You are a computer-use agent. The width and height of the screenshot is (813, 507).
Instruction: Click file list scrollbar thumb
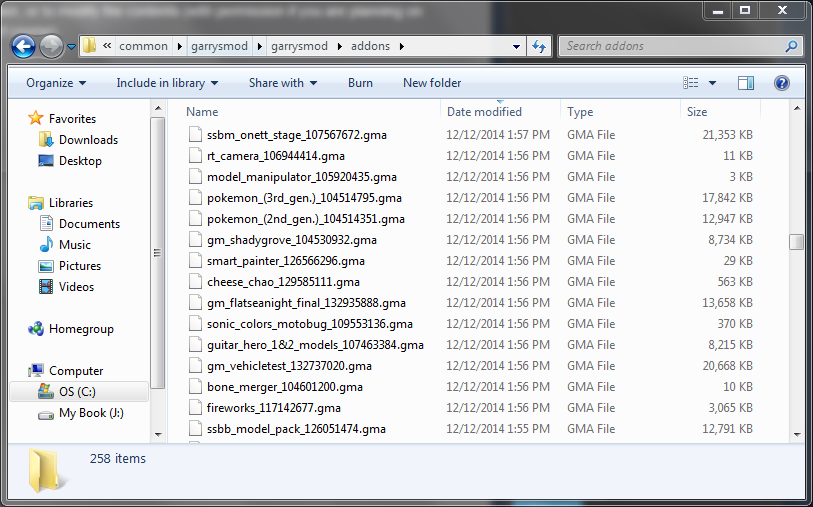797,242
